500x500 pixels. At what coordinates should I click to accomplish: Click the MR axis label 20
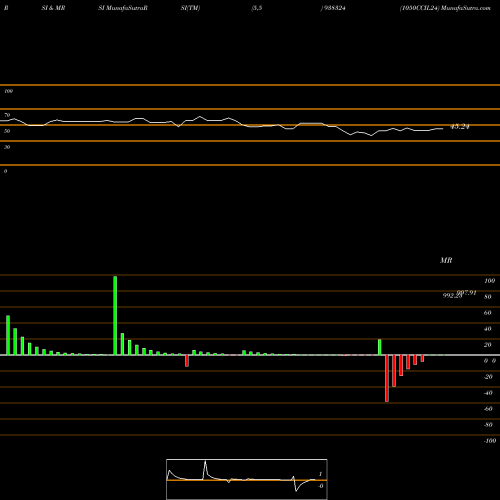pos(488,345)
